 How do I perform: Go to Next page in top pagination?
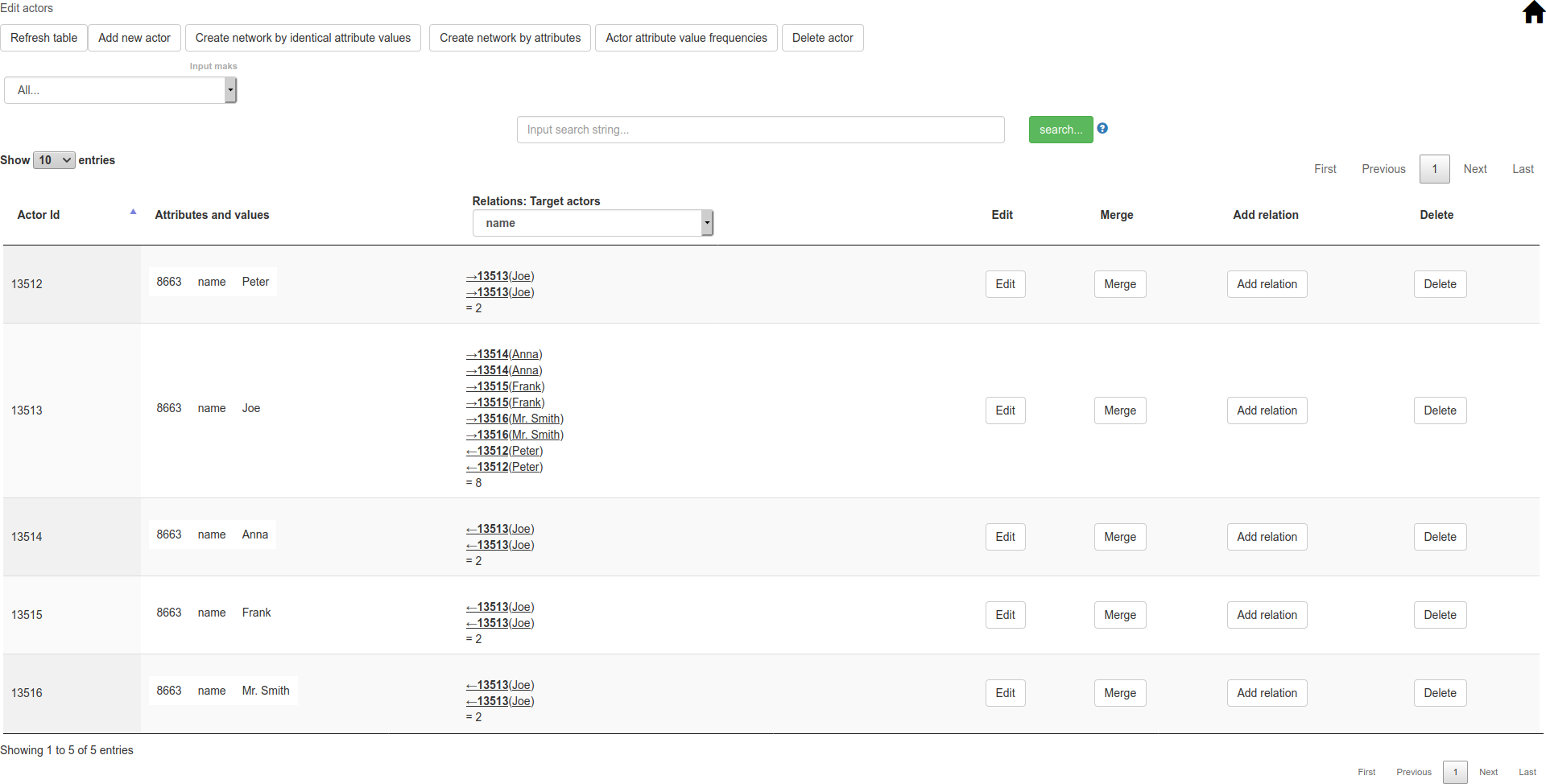click(1475, 169)
